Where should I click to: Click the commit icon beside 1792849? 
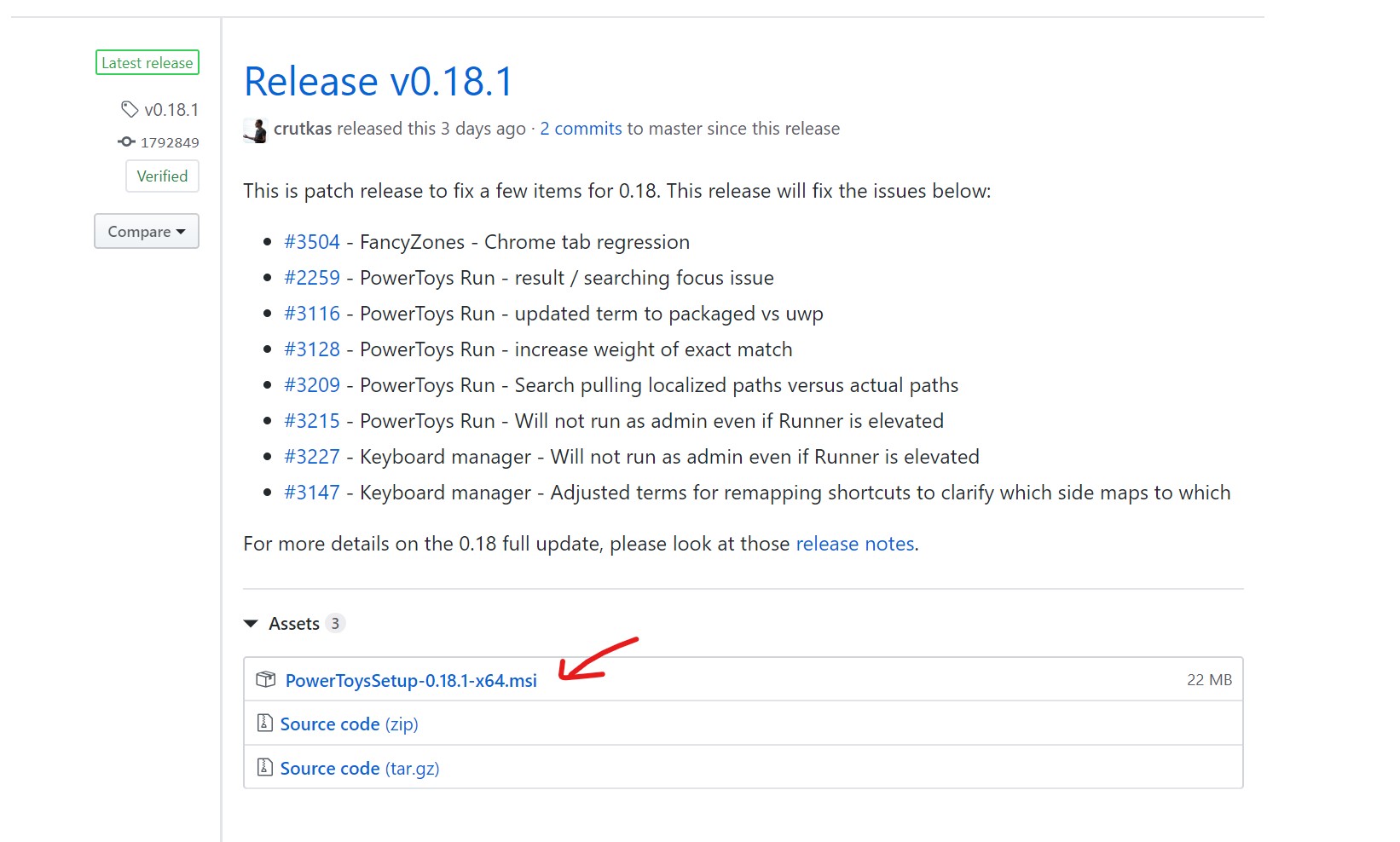[x=126, y=142]
